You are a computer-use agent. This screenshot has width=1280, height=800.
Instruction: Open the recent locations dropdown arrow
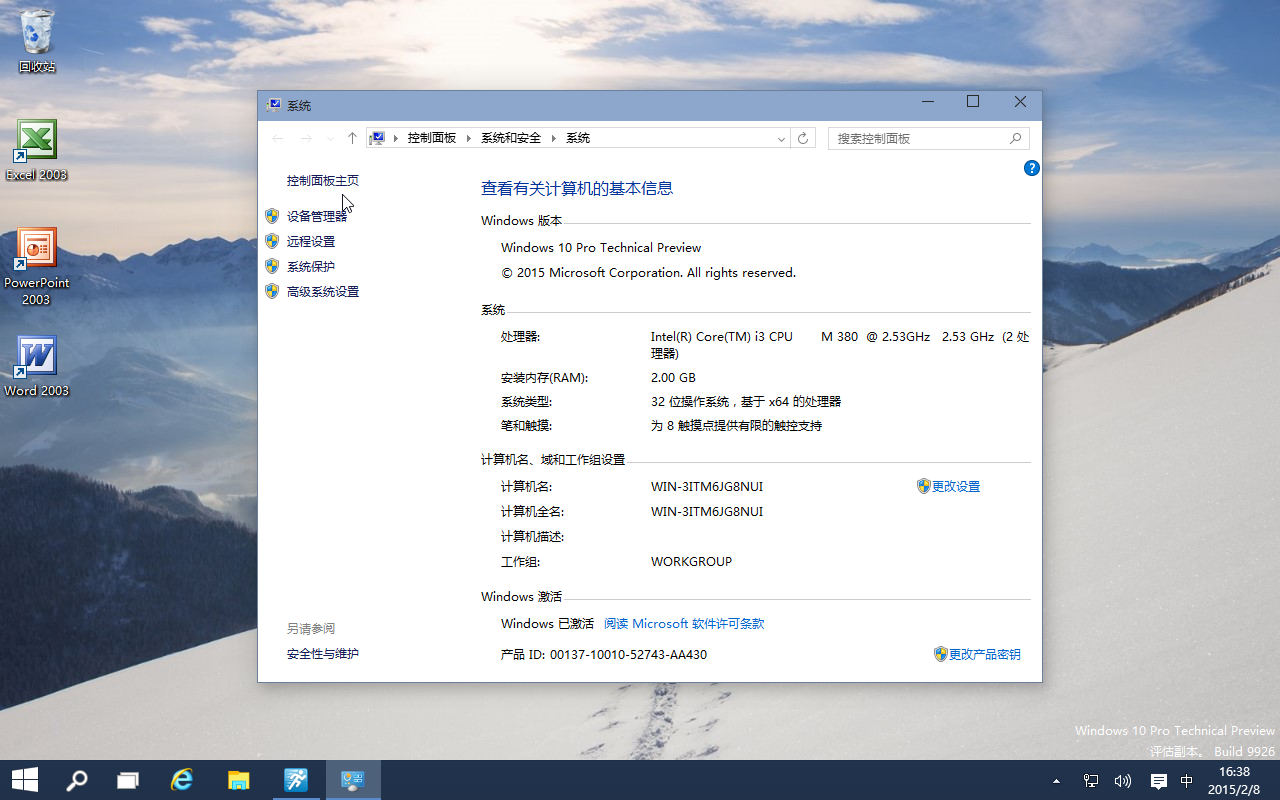tap(330, 139)
